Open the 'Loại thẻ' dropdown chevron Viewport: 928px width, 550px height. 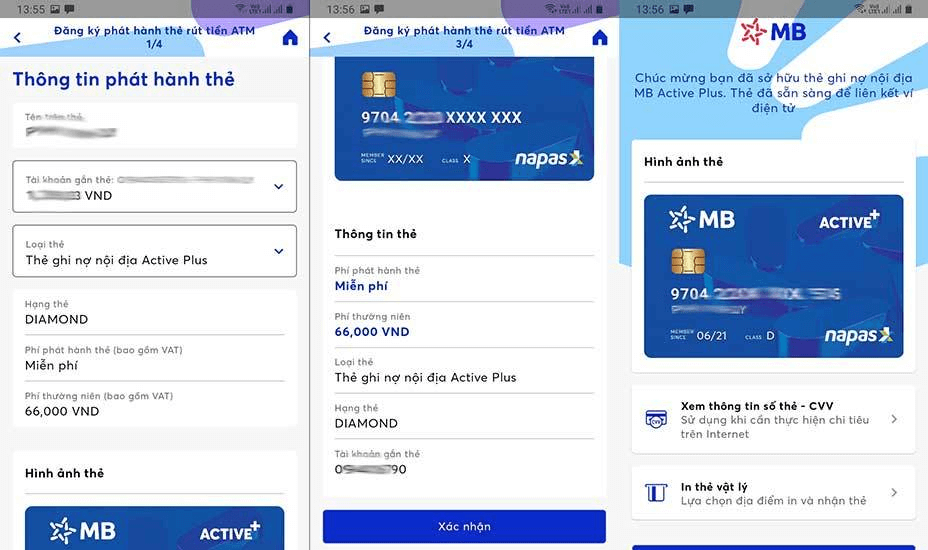[278, 251]
